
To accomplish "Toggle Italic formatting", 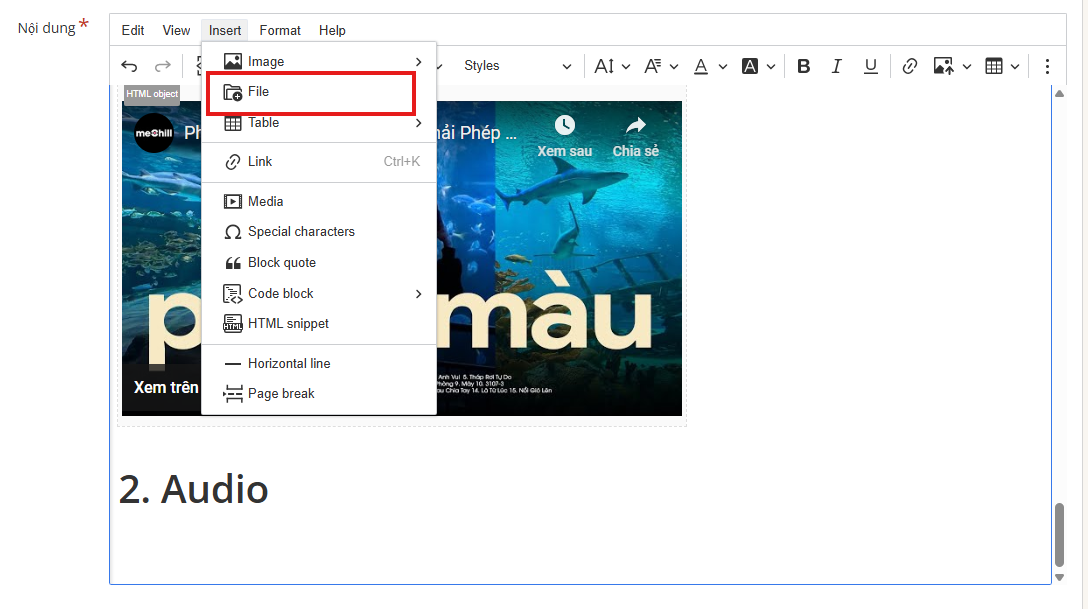I will (x=837, y=66).
